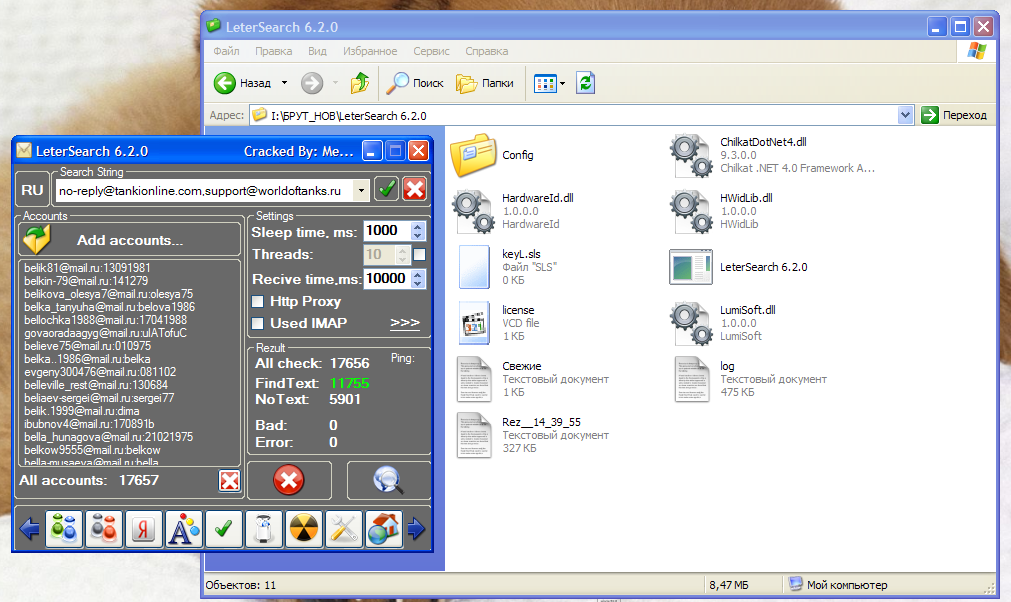Click the Explorer address bar path field
1011x602 pixels.
point(574,115)
